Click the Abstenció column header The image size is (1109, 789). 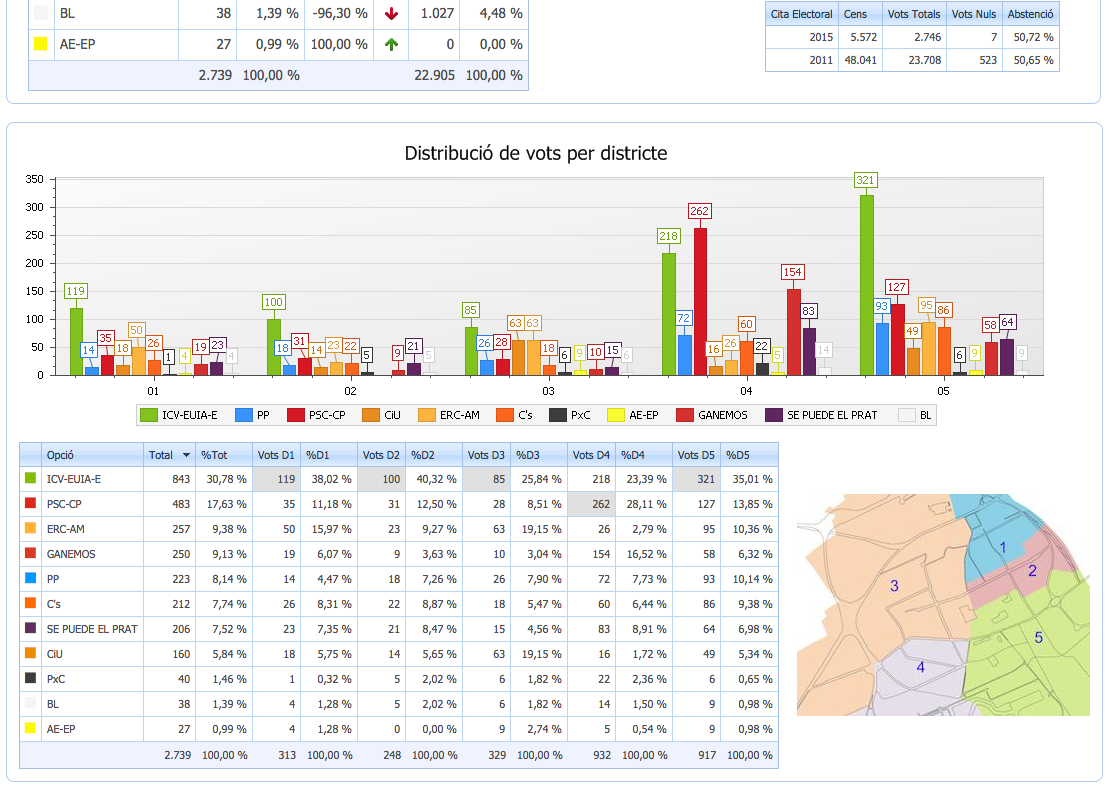(1030, 13)
